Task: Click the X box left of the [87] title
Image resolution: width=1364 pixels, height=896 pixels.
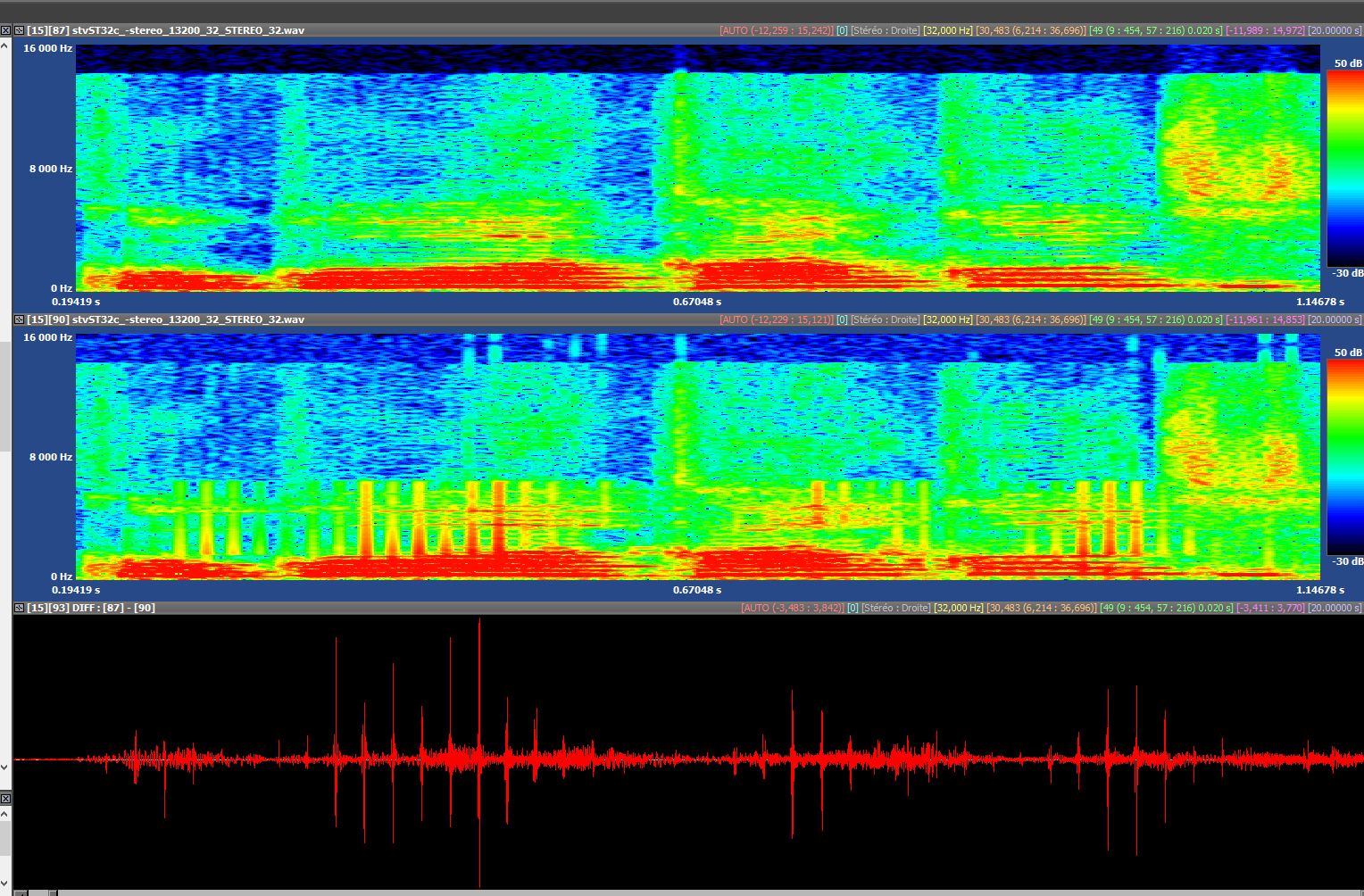Action: coord(5,30)
